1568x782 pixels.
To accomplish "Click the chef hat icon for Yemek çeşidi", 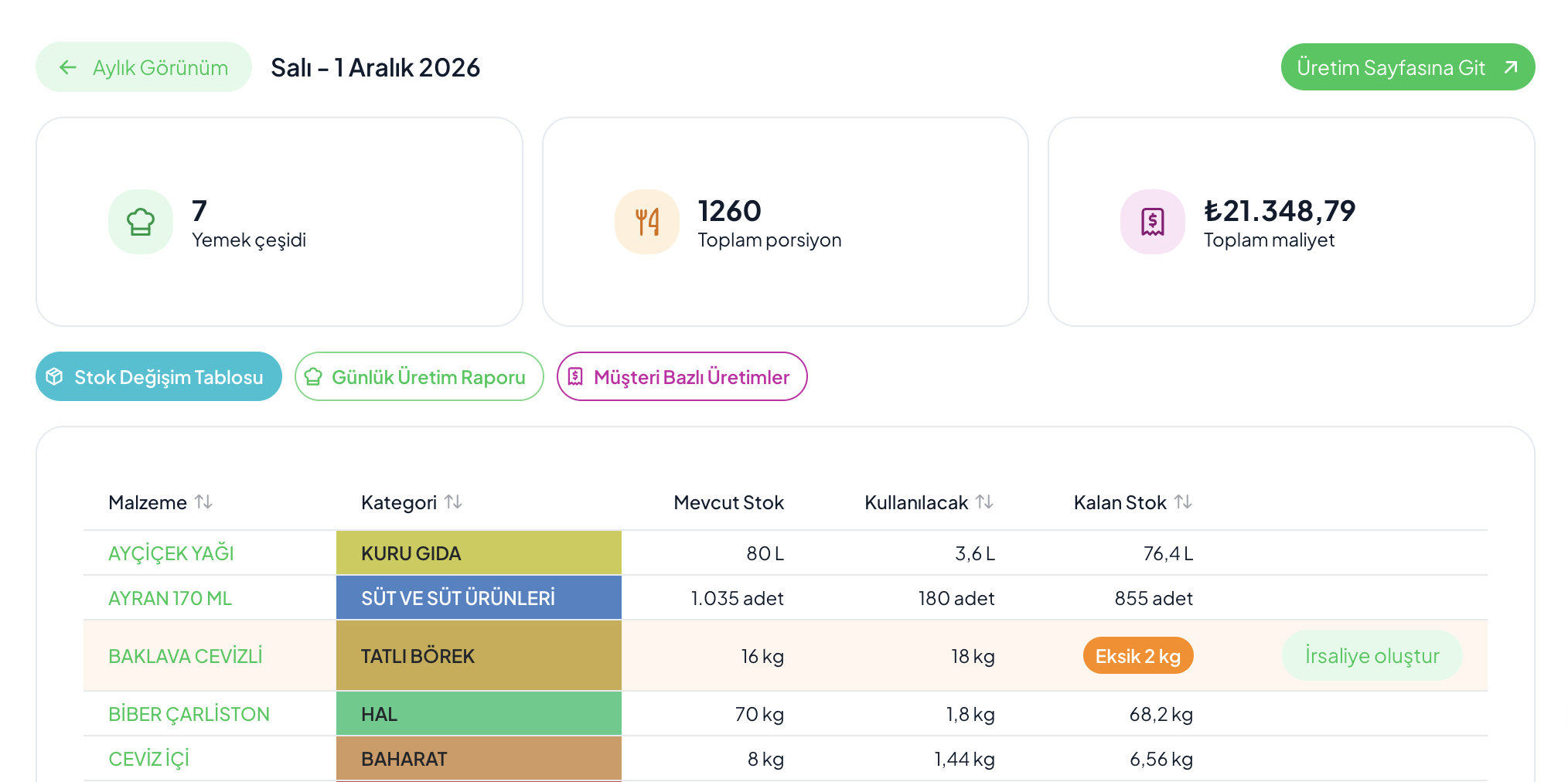I will tap(141, 222).
